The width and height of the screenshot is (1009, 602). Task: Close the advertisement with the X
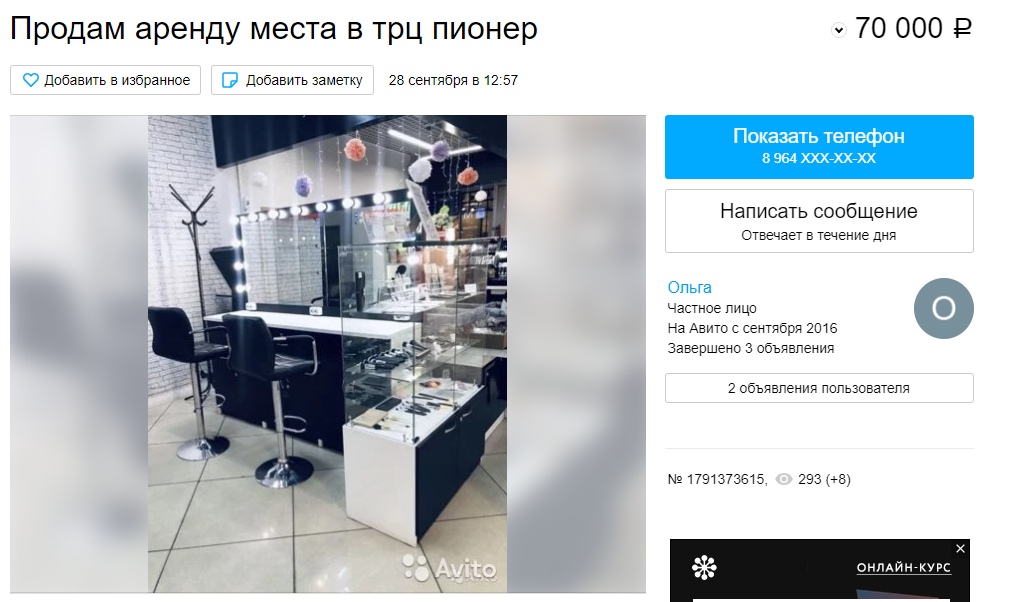coord(960,549)
